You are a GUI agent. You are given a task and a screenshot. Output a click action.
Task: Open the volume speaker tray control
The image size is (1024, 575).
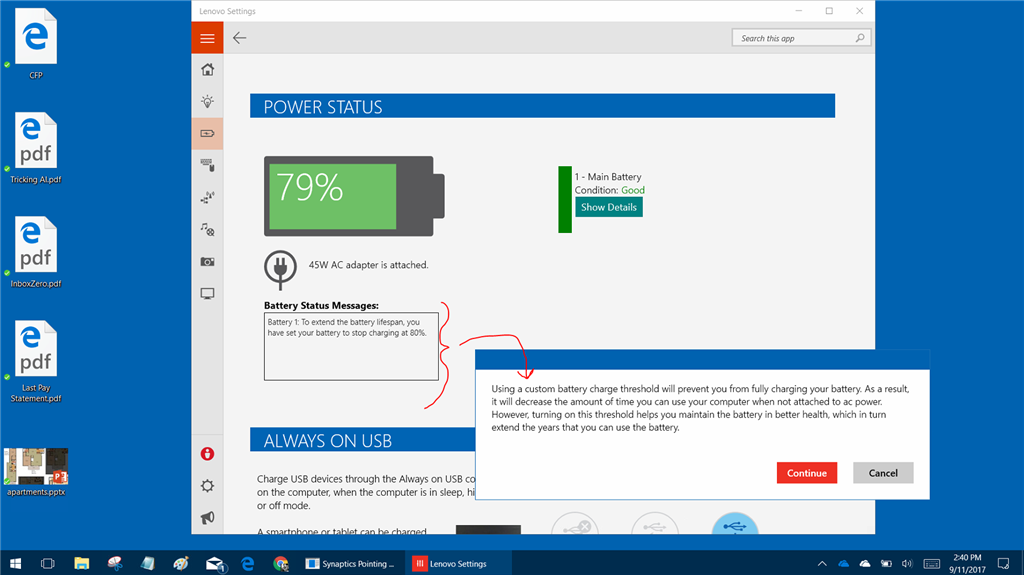[x=906, y=563]
